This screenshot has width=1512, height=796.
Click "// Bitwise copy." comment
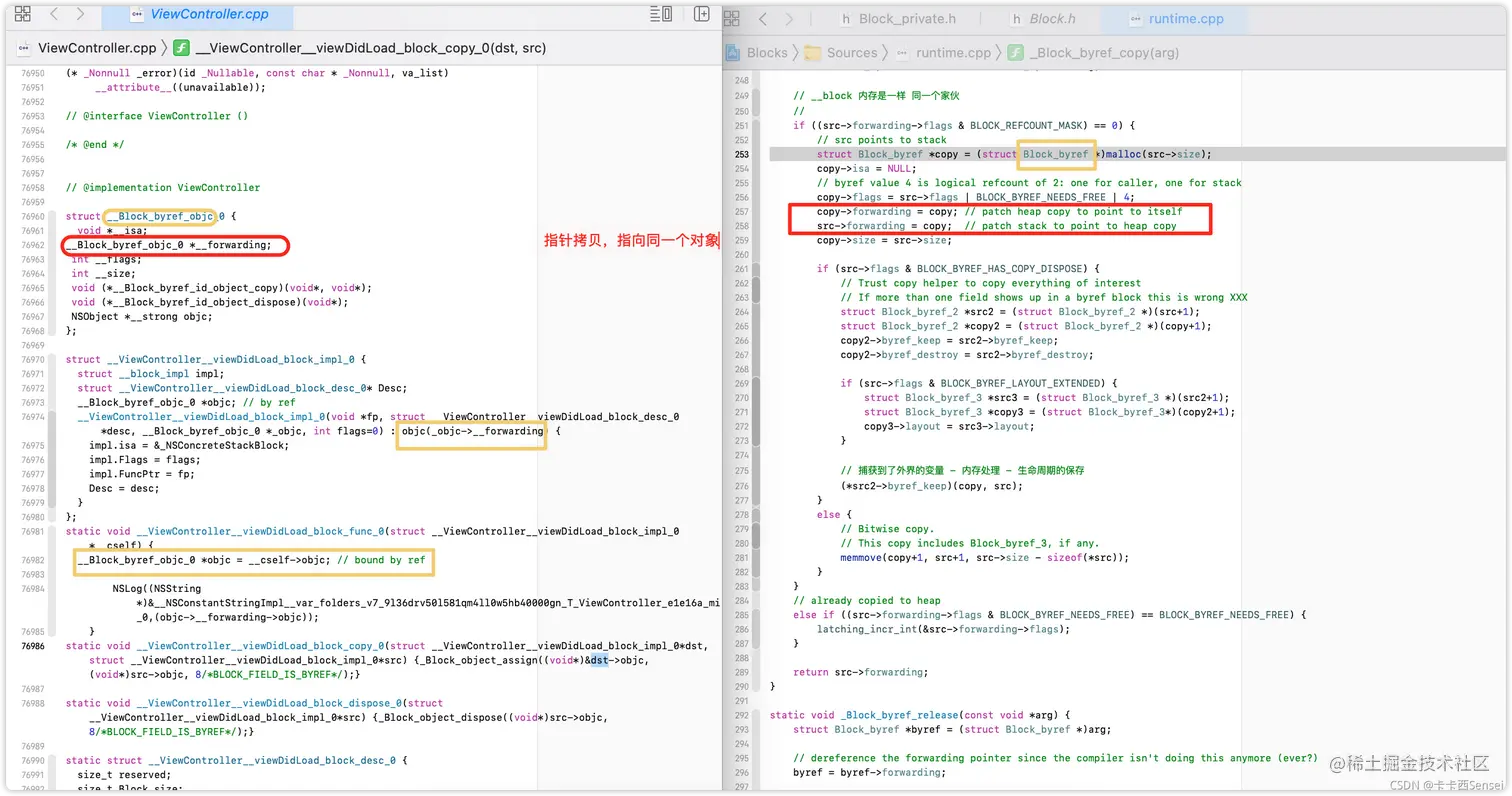[887, 529]
